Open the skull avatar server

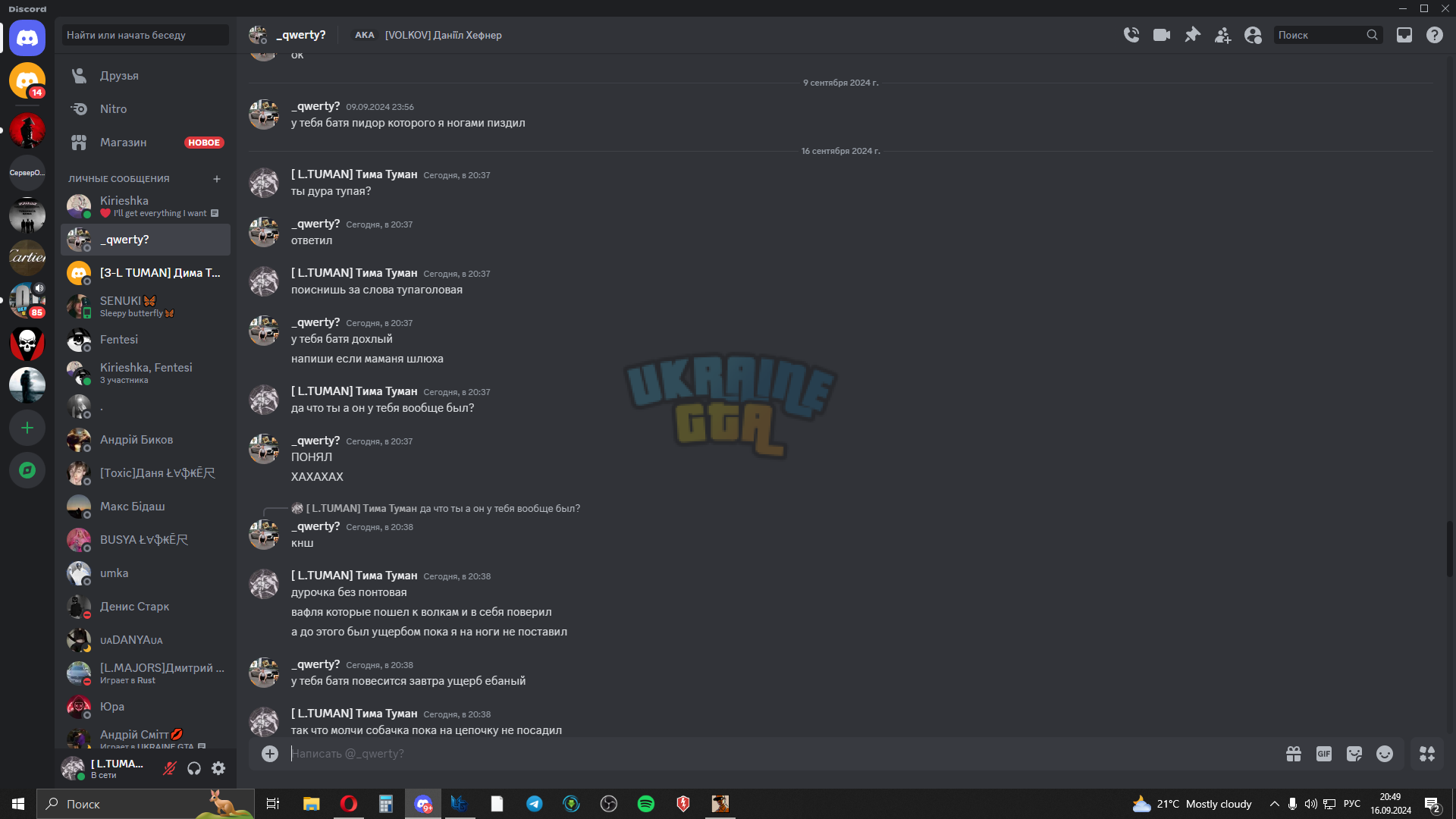point(27,343)
